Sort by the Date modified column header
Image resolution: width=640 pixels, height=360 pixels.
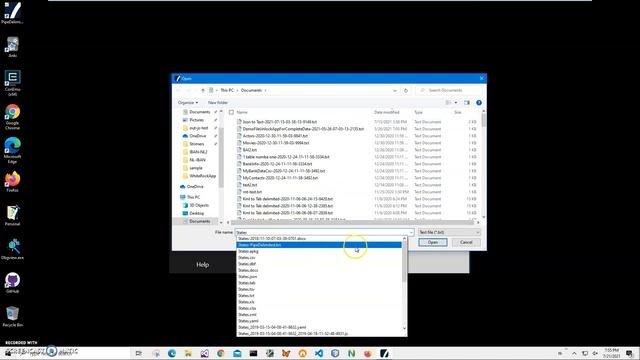point(387,112)
